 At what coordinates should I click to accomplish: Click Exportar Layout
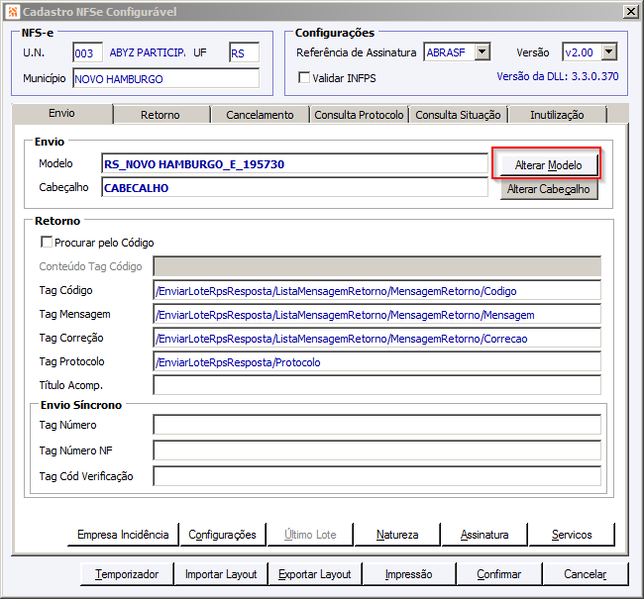pos(315,574)
